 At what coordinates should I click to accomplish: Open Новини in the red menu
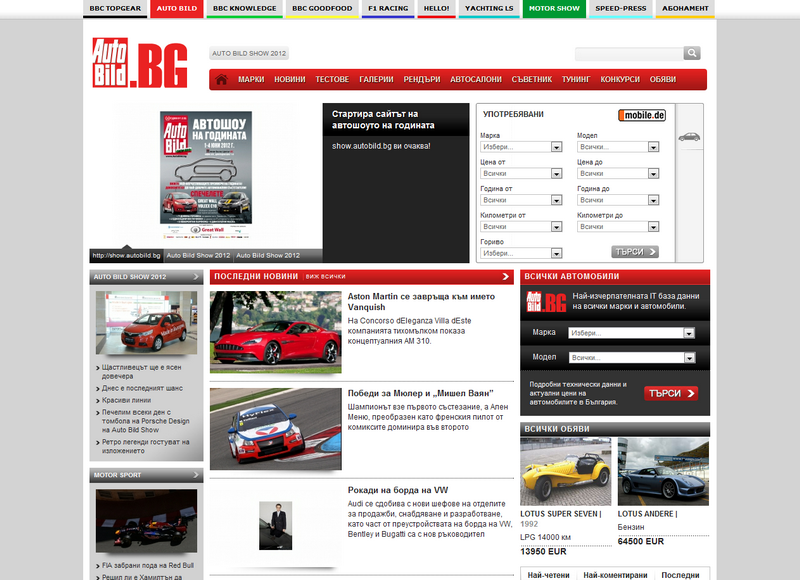click(x=289, y=80)
